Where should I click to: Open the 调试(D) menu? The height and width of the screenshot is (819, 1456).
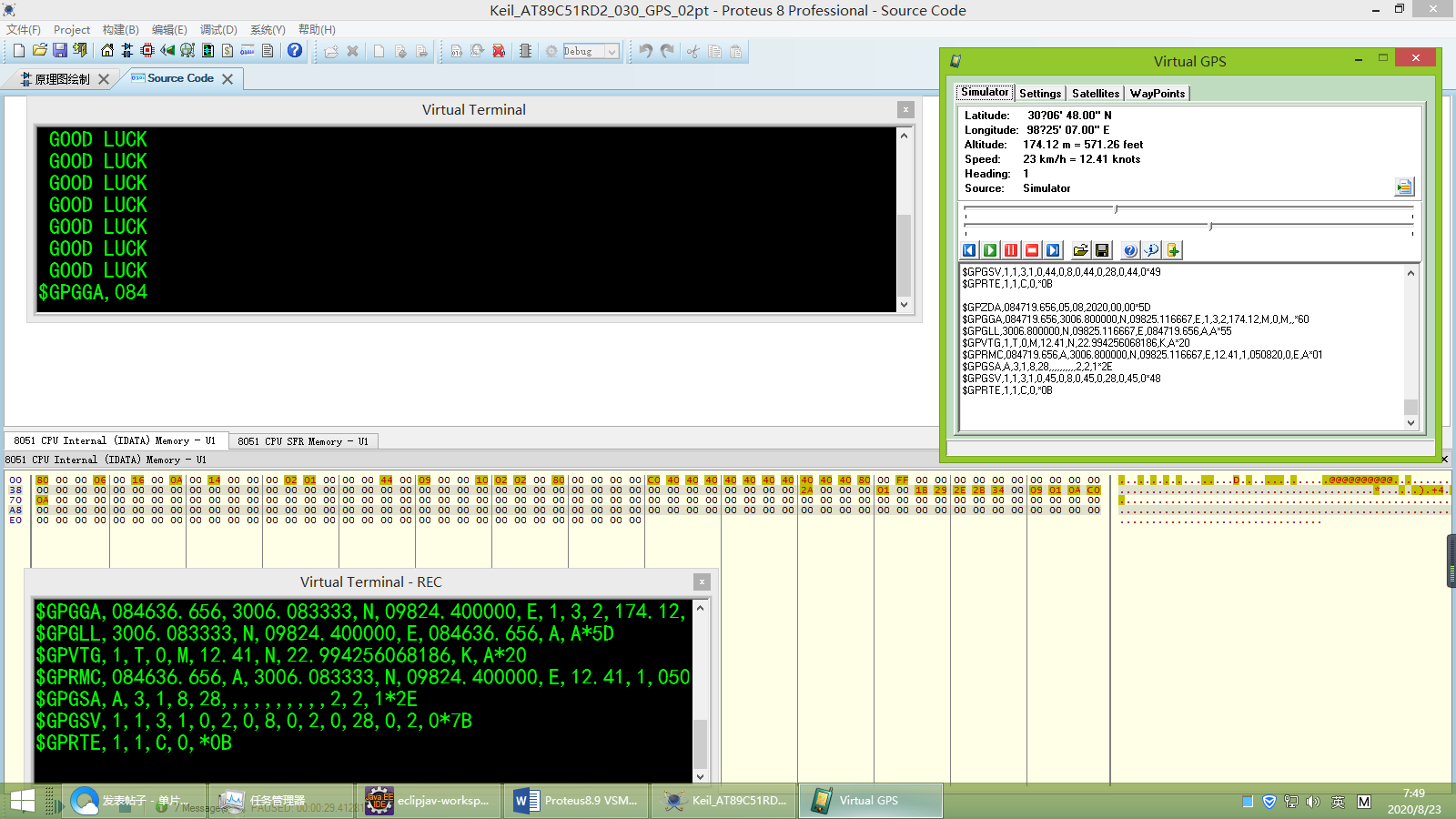[x=218, y=30]
